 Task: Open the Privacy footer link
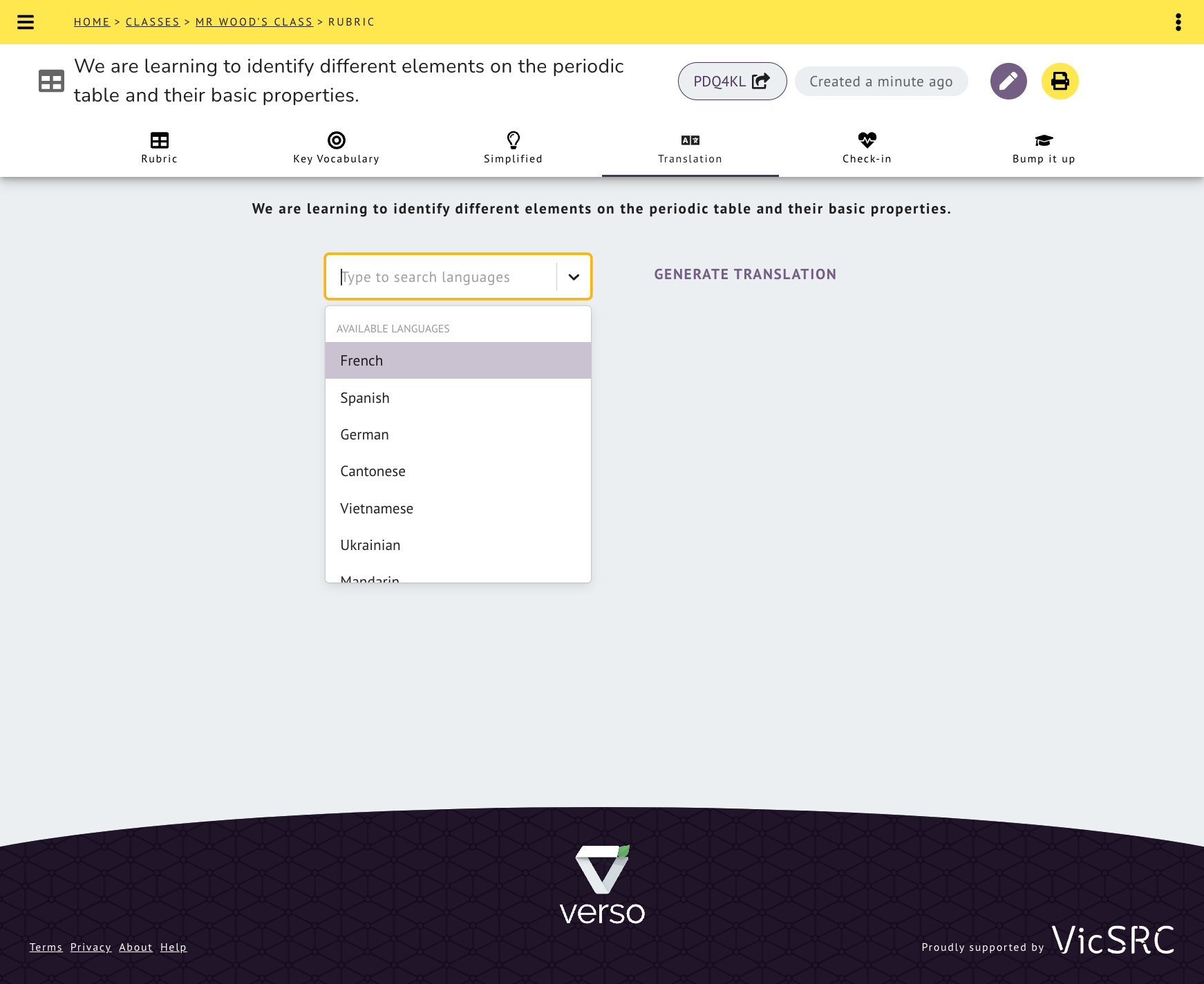click(x=91, y=947)
